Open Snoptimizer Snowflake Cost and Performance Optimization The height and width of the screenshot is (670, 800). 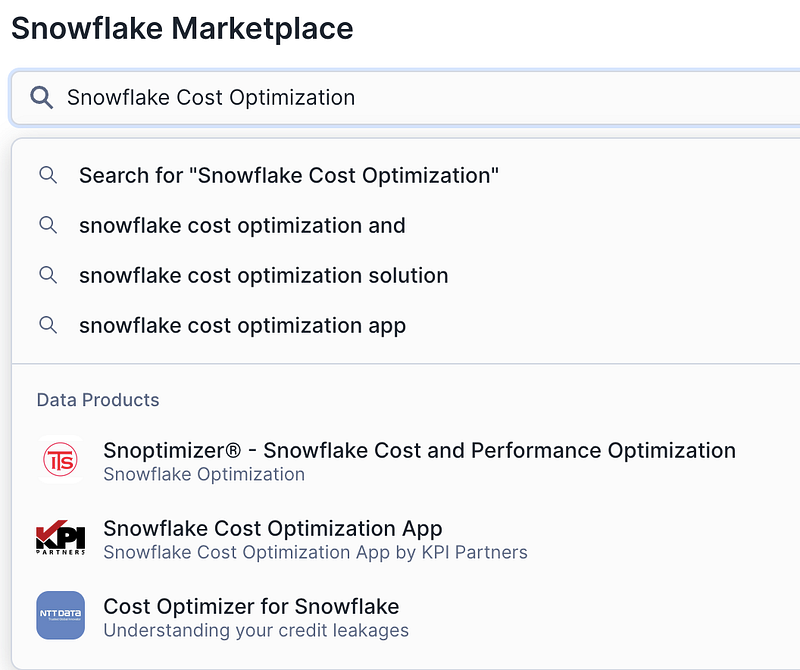click(419, 450)
